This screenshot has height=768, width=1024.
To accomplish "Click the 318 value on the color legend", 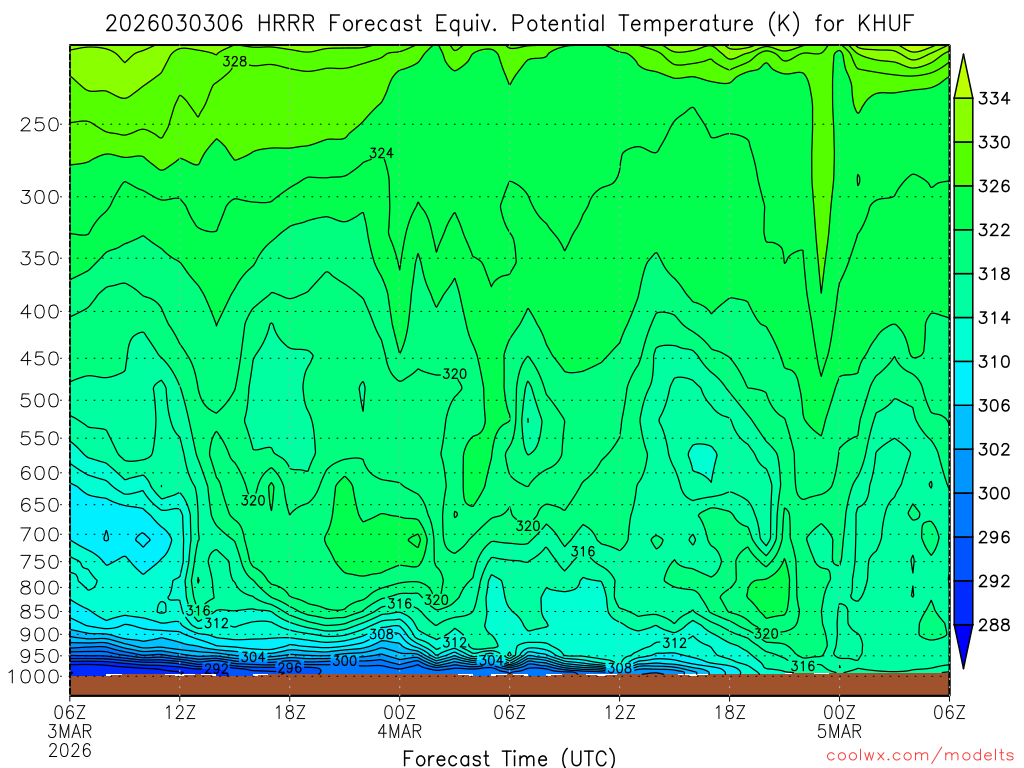I will (x=994, y=274).
